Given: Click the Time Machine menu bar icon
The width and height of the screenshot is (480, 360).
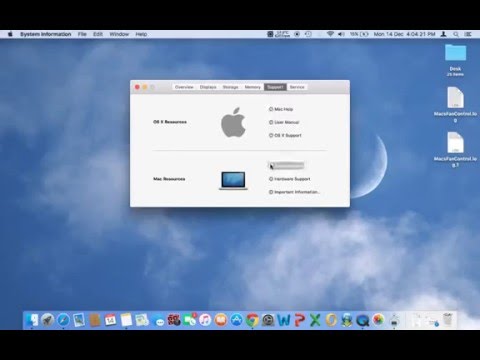Looking at the screenshot, I should [308, 34].
